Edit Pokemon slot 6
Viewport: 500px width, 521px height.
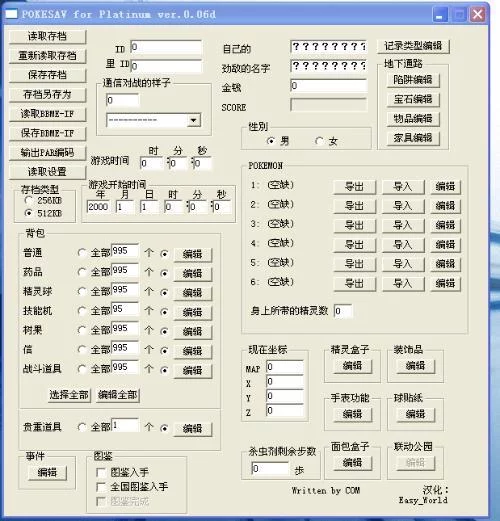click(445, 284)
